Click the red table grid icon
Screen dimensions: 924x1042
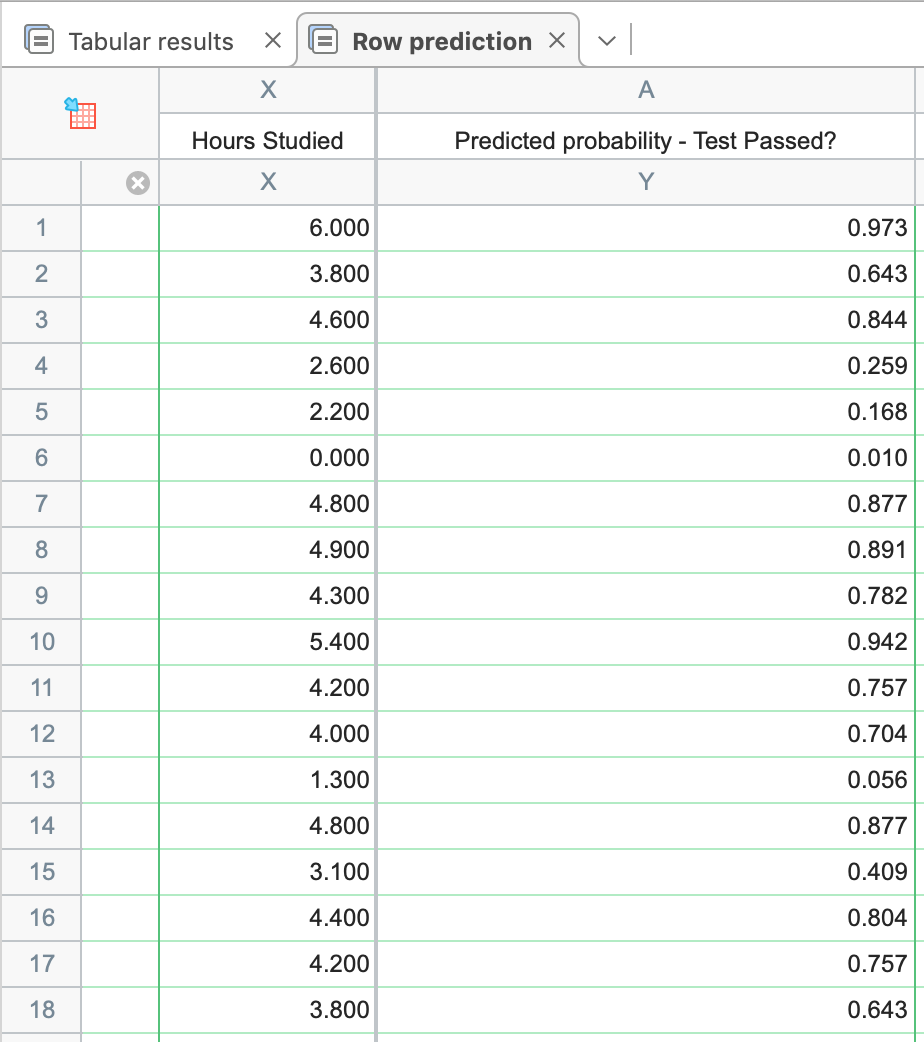[80, 113]
